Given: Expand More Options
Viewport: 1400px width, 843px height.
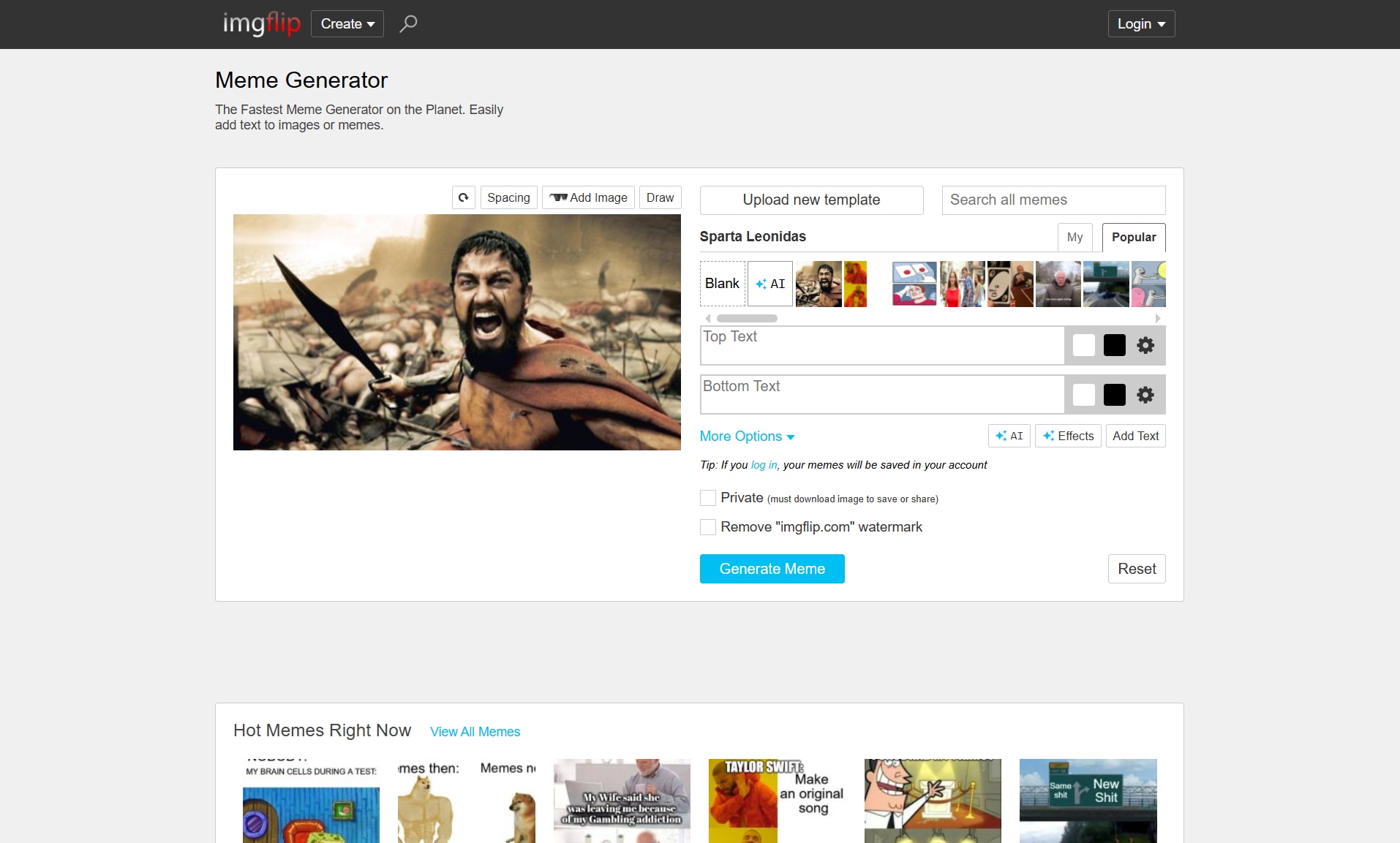Looking at the screenshot, I should pos(747,436).
